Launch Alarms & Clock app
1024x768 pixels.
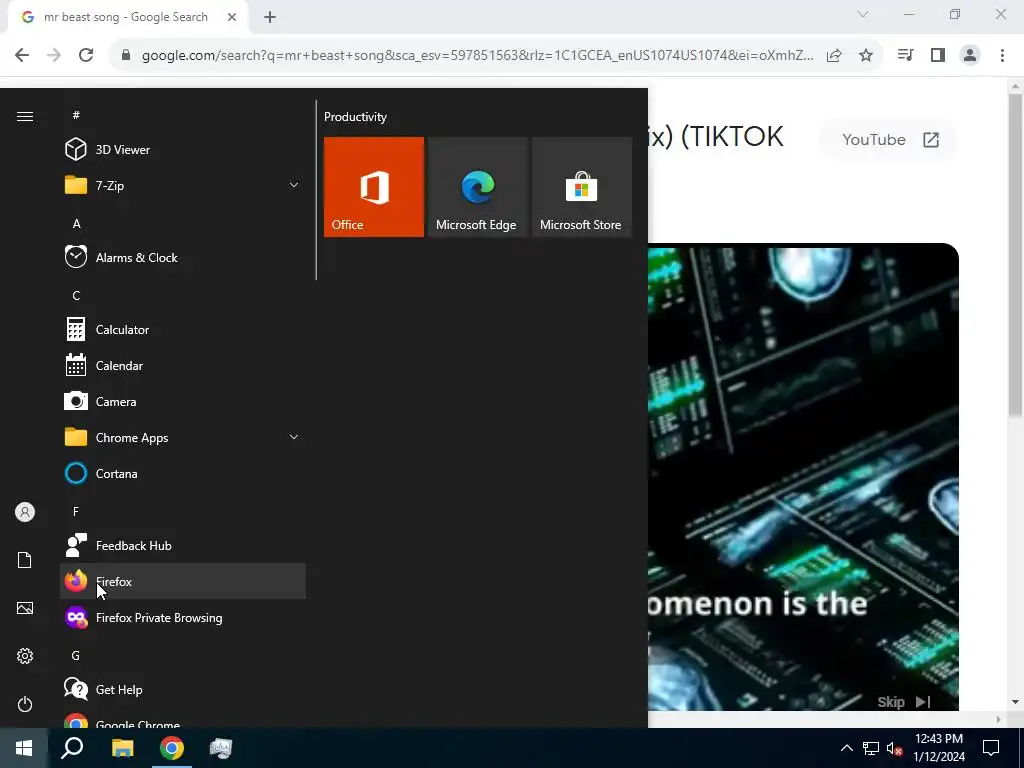(182, 257)
